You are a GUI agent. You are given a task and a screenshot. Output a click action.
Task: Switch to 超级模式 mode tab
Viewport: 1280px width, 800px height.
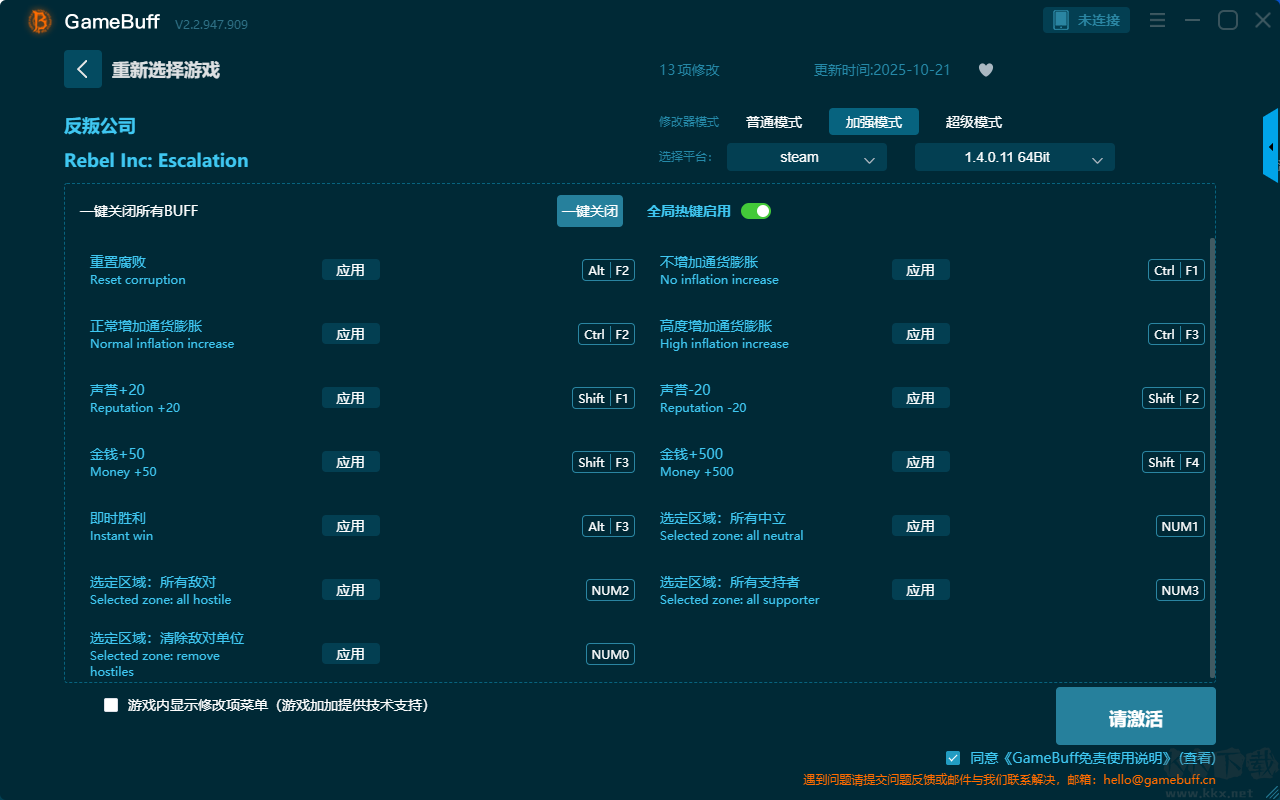(x=973, y=122)
